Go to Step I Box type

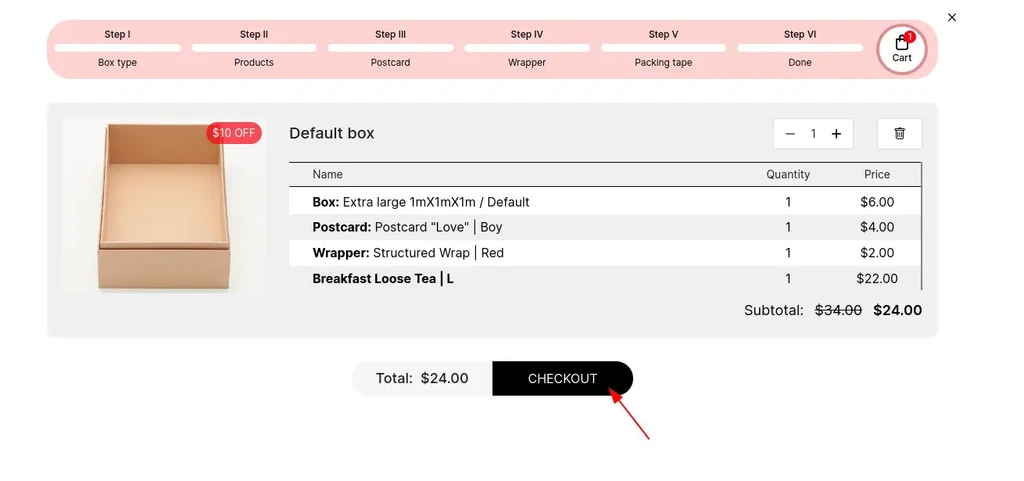(118, 48)
